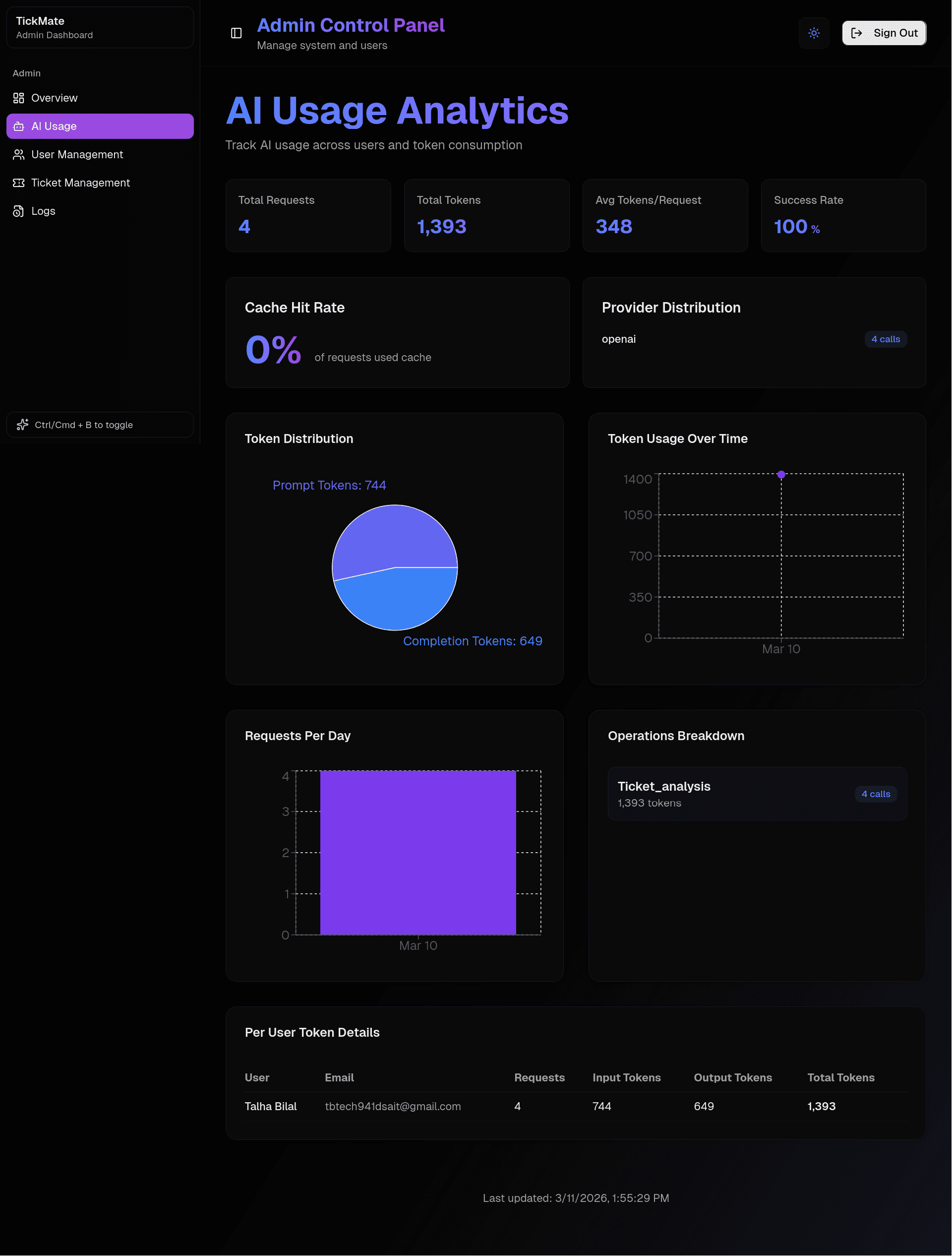Open the Logs page
Image resolution: width=952 pixels, height=1256 pixels.
coord(100,211)
